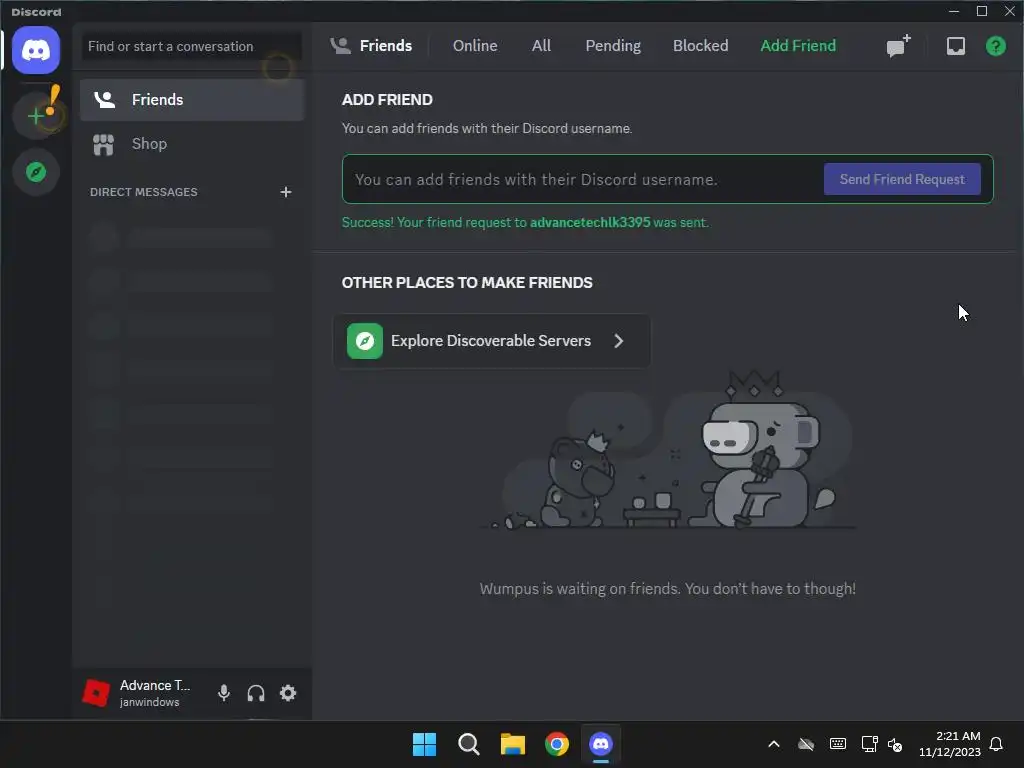This screenshot has width=1024, height=768.
Task: Open the Inbox icon
Action: 955,46
